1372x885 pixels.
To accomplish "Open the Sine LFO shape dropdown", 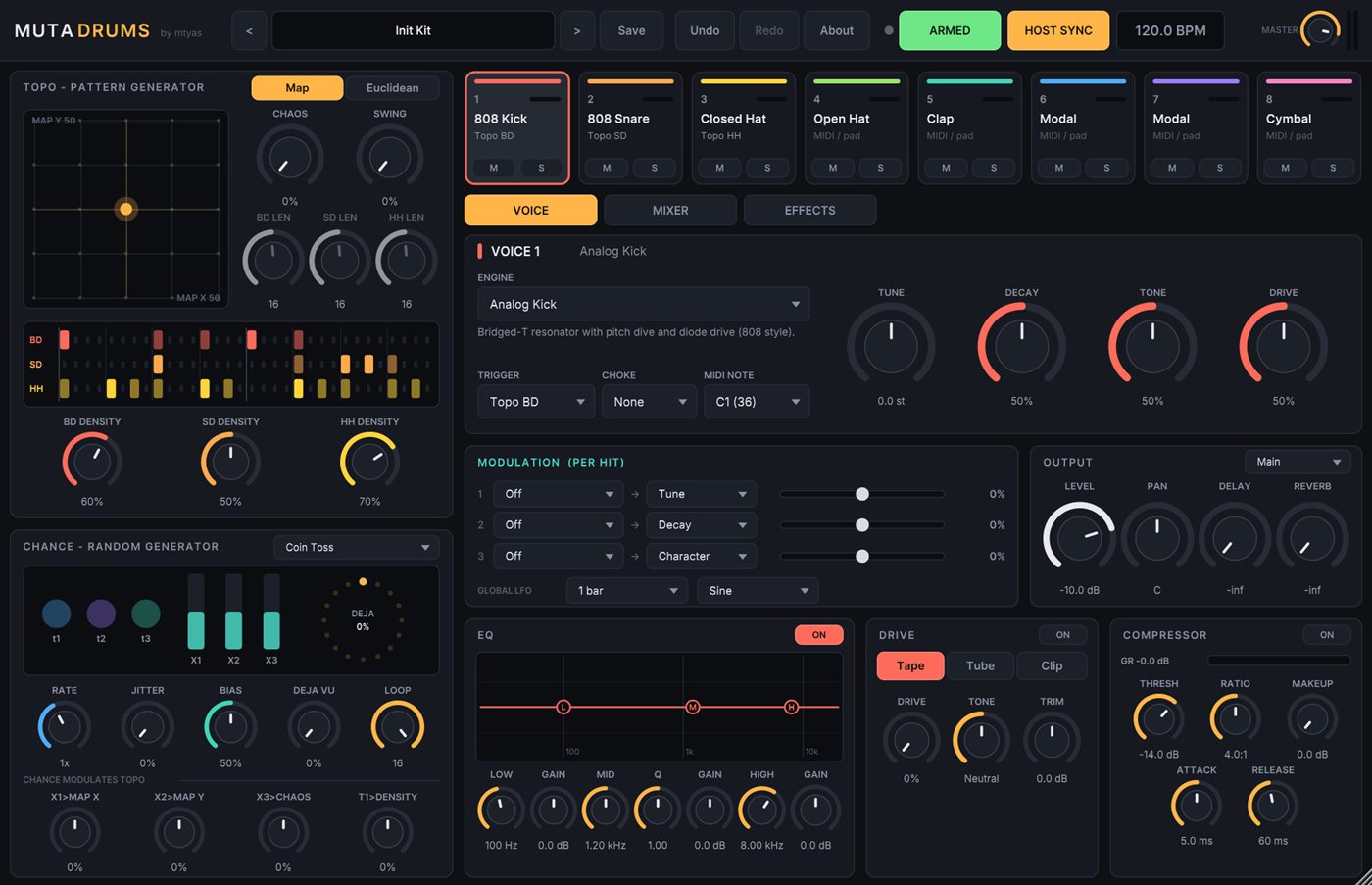I will tap(758, 591).
